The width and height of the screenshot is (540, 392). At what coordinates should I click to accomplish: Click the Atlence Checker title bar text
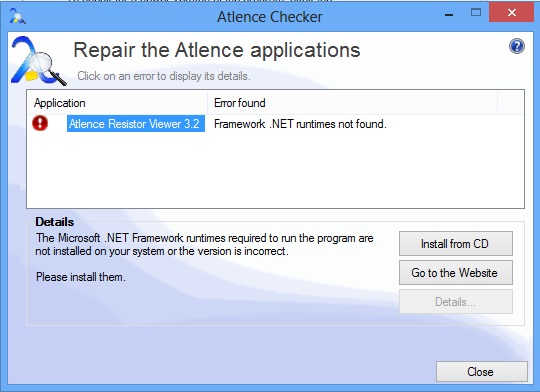(270, 17)
